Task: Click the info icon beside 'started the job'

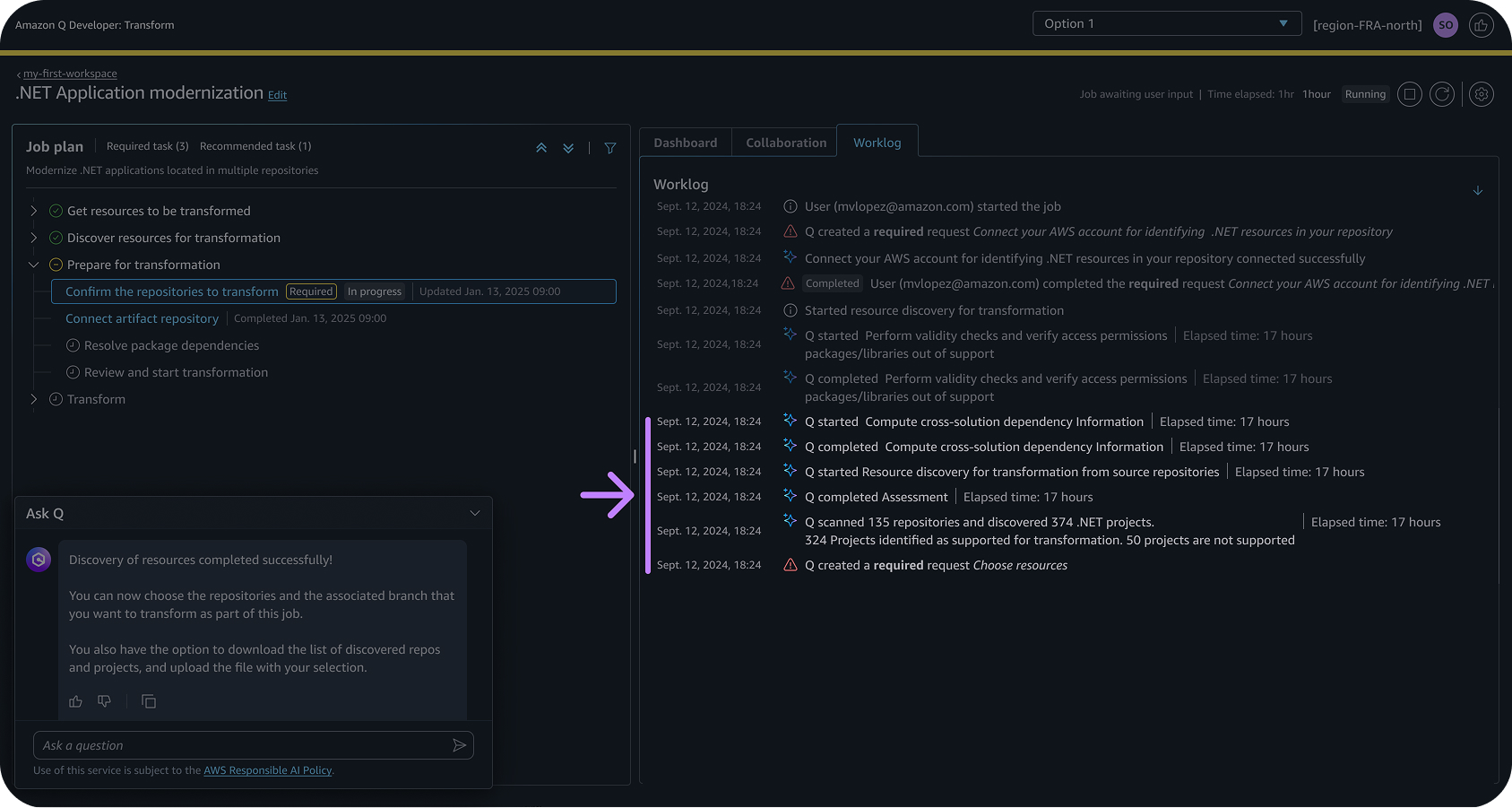Action: click(791, 206)
